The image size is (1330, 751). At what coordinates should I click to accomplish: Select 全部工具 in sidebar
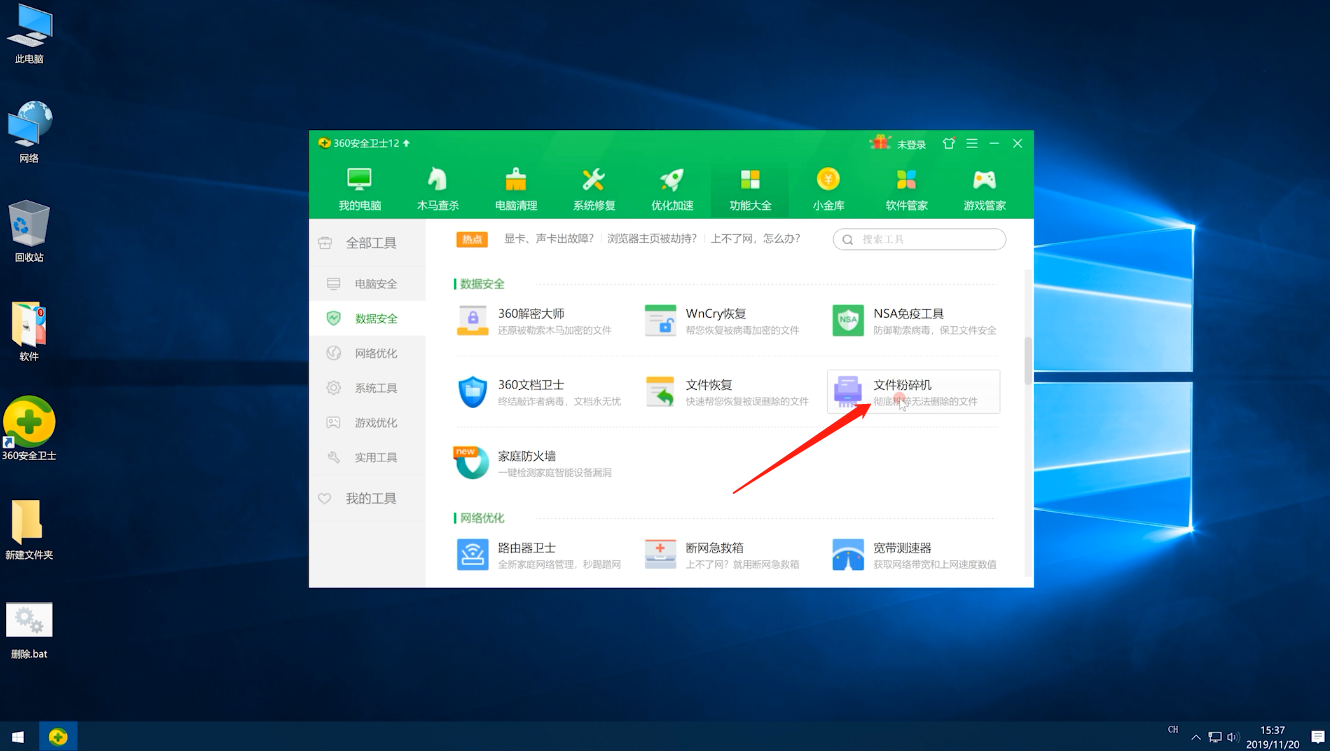(367, 243)
